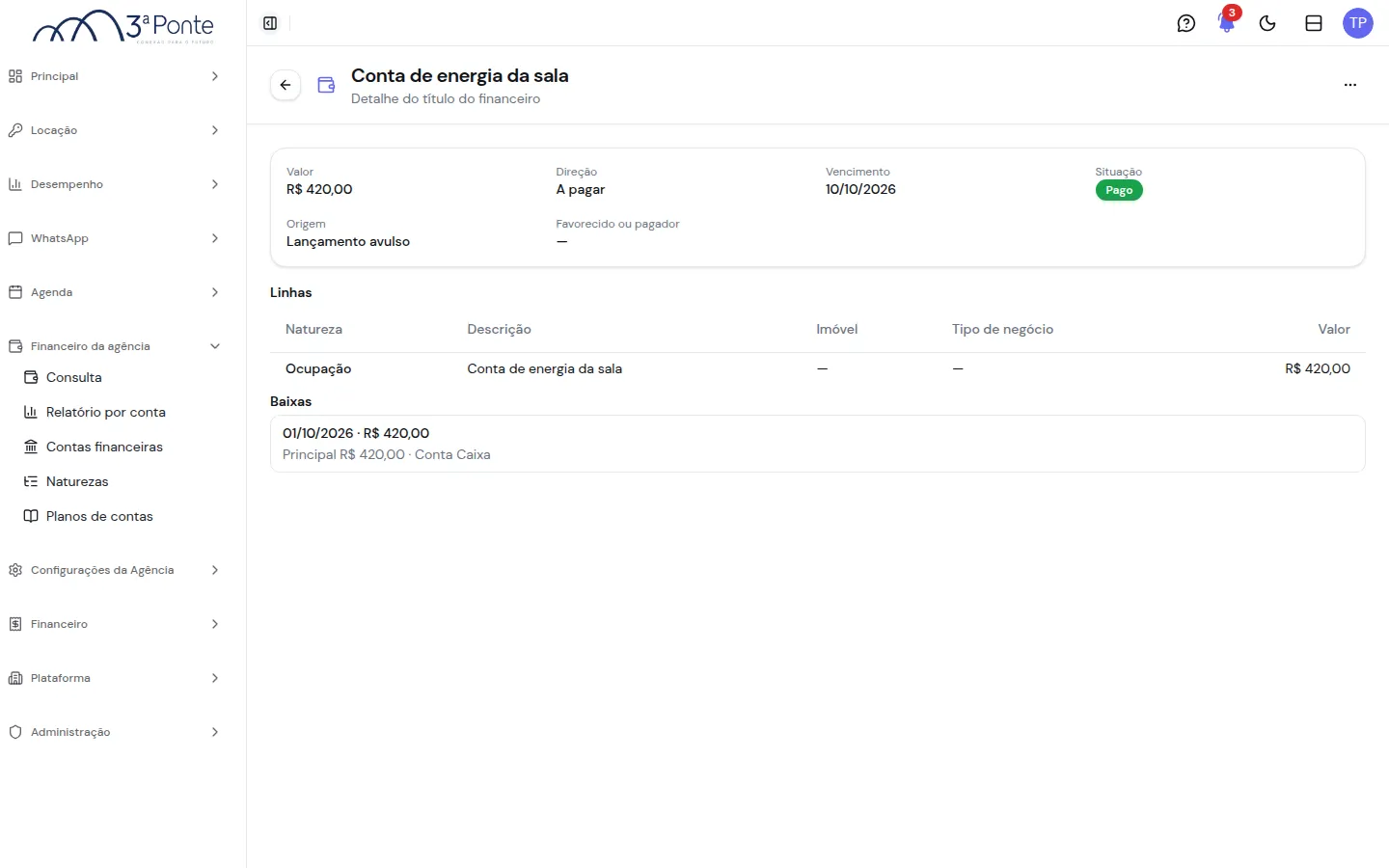Collapse the sidebar with the panel icon
Viewport: 1389px width, 868px height.
270,23
